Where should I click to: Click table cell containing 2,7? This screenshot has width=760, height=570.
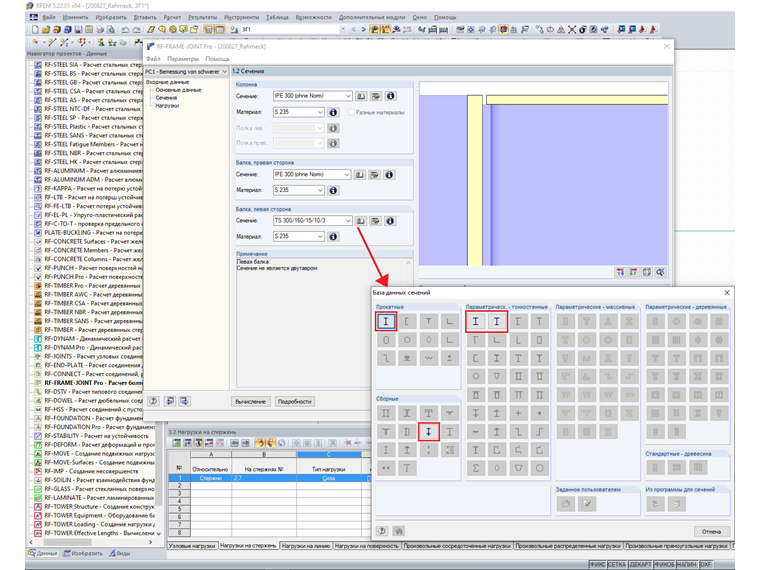point(264,478)
